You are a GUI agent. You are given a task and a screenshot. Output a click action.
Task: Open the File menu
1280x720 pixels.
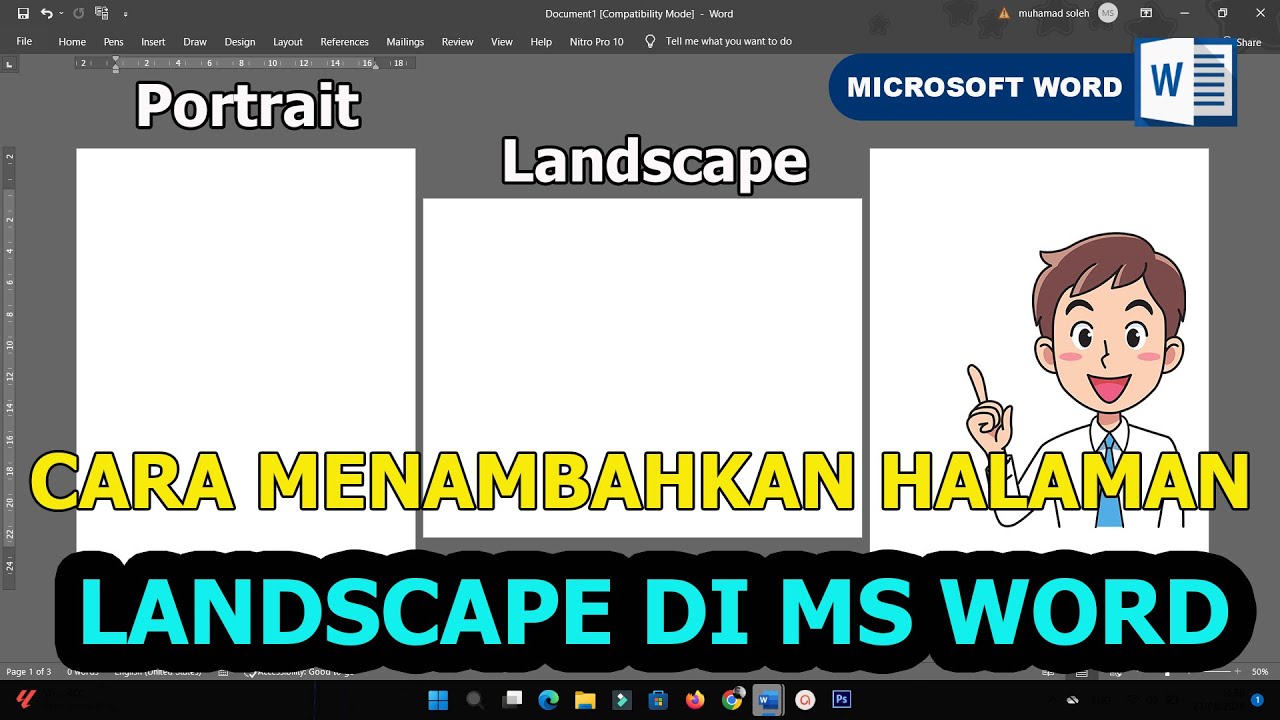(24, 42)
